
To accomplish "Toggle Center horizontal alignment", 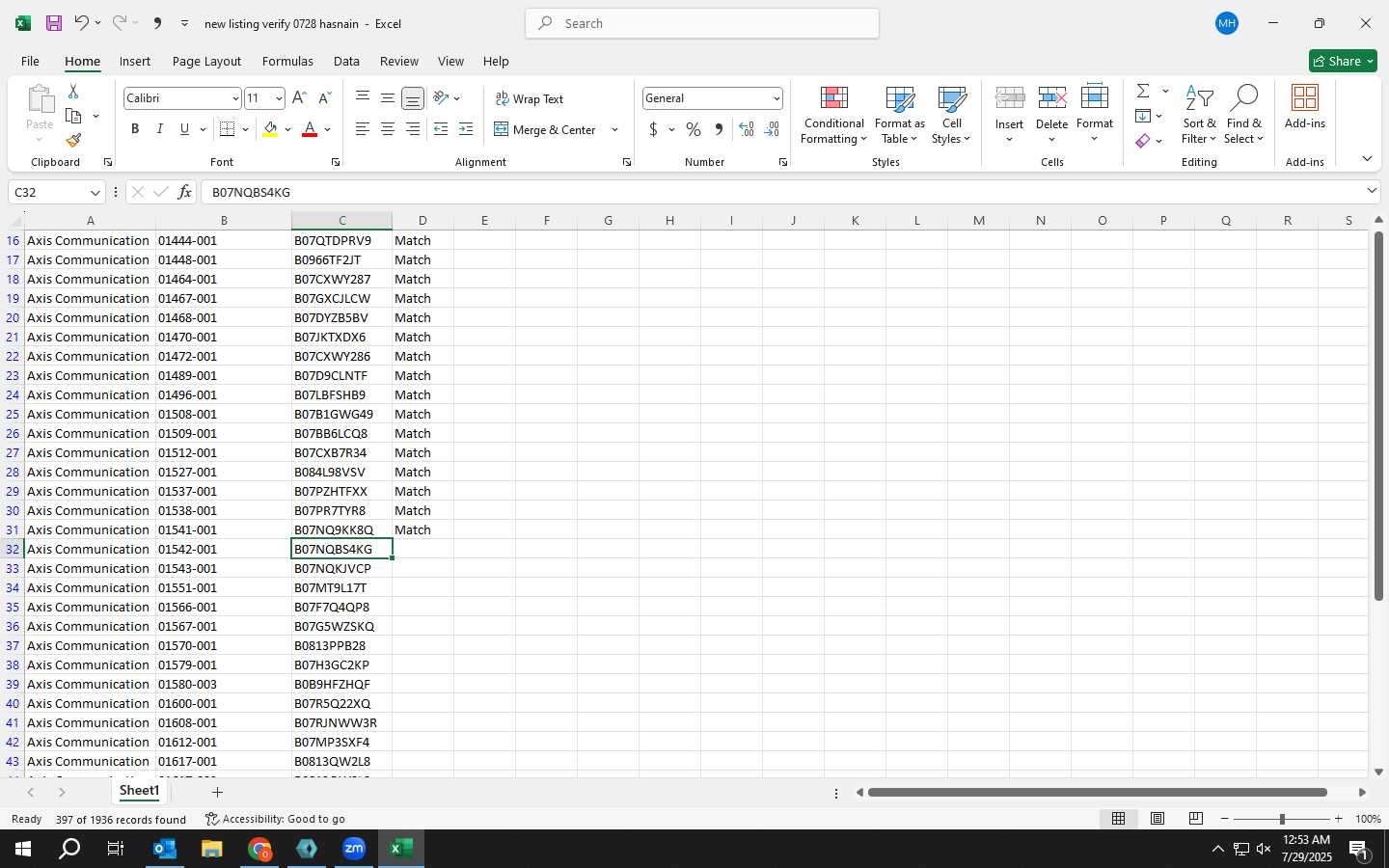I will click(388, 129).
